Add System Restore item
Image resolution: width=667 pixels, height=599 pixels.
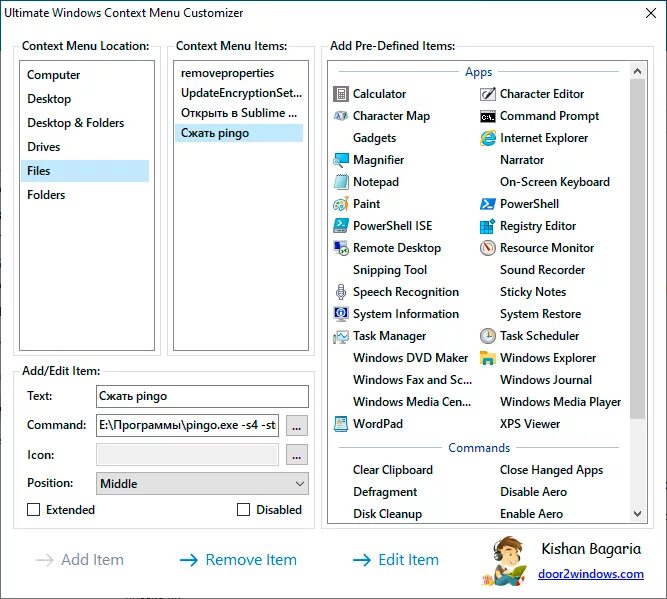540,314
